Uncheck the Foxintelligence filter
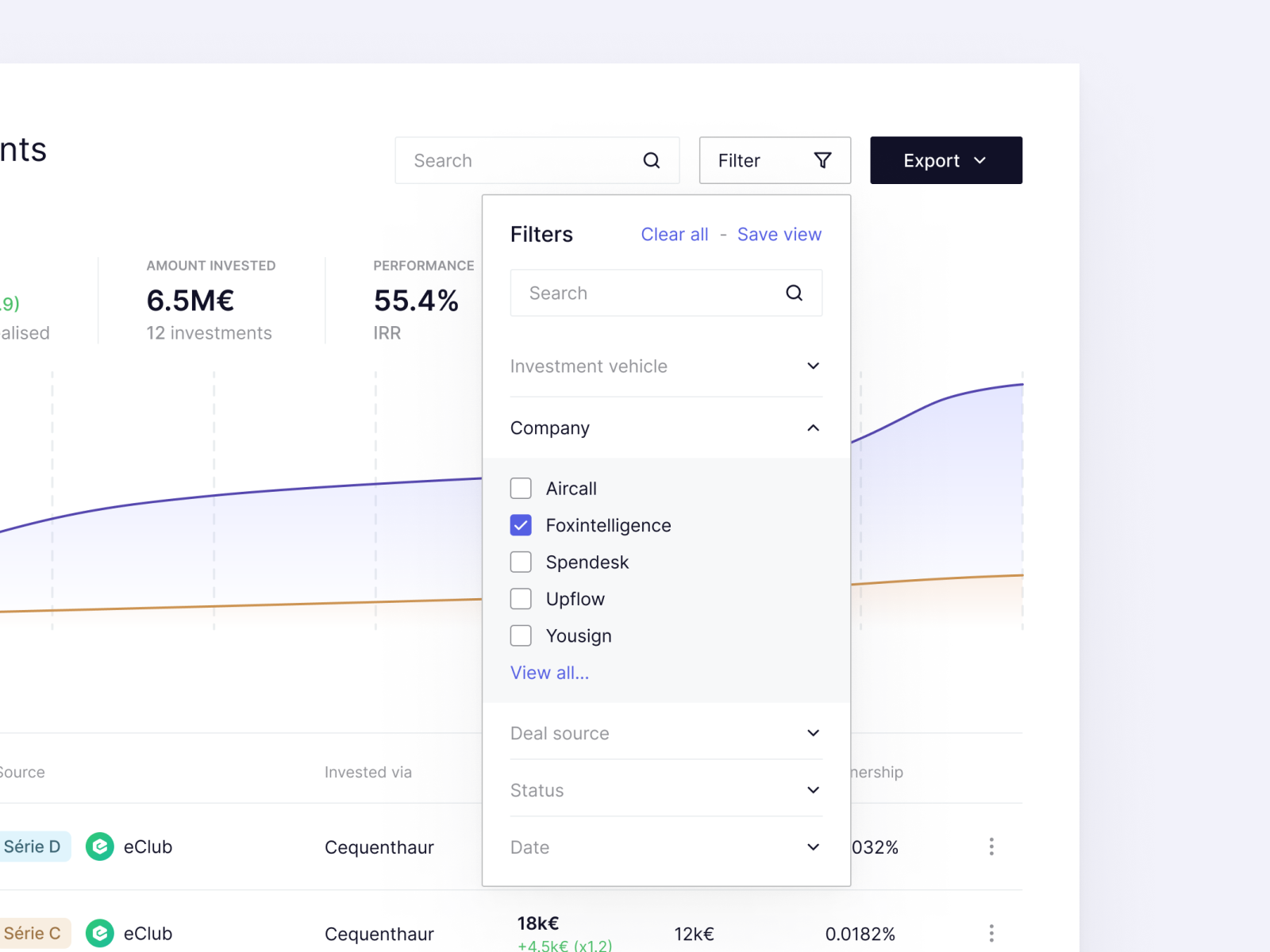Image resolution: width=1270 pixels, height=952 pixels. pyautogui.click(x=521, y=525)
